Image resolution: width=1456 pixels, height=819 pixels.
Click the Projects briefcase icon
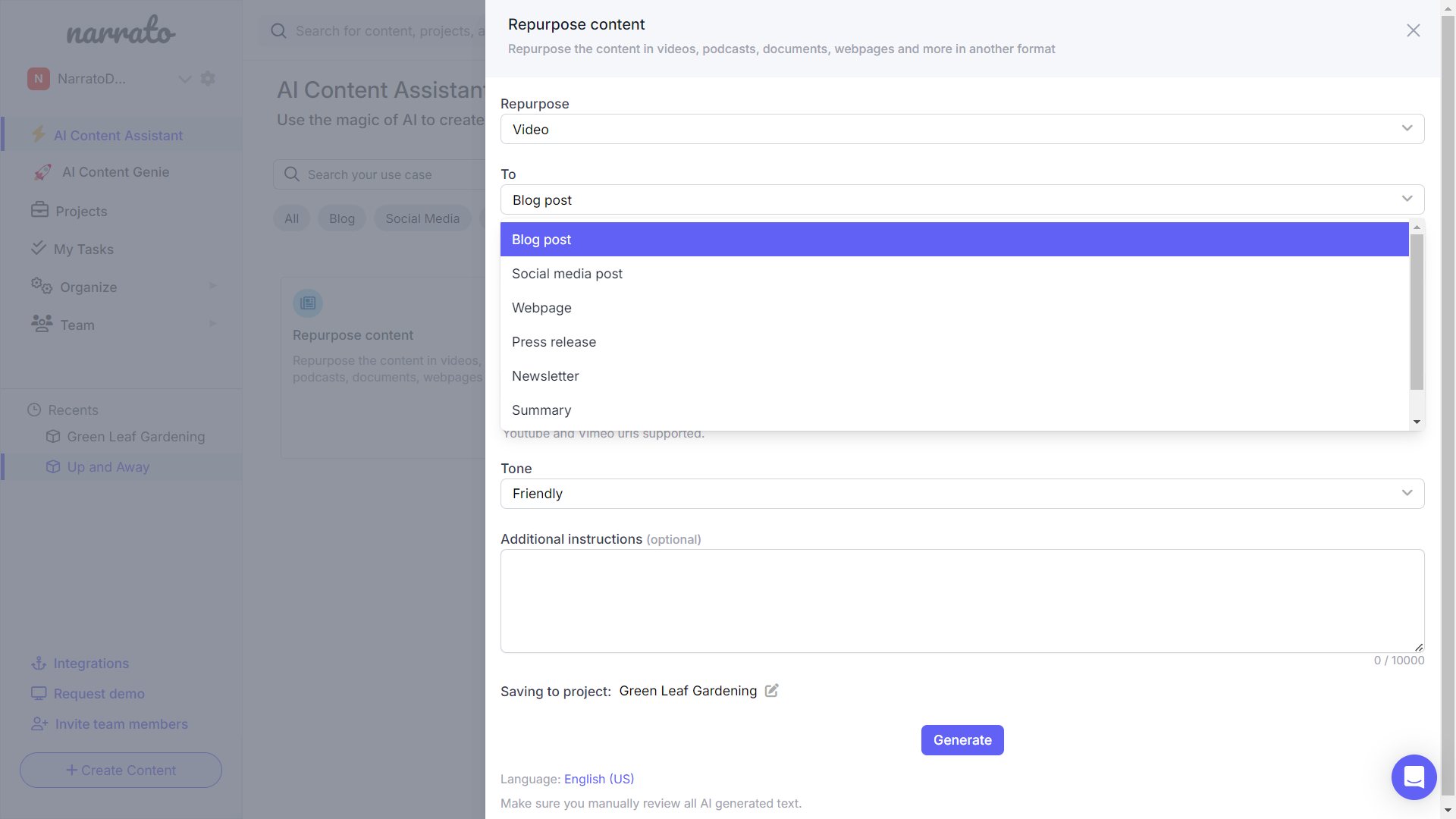pyautogui.click(x=39, y=210)
